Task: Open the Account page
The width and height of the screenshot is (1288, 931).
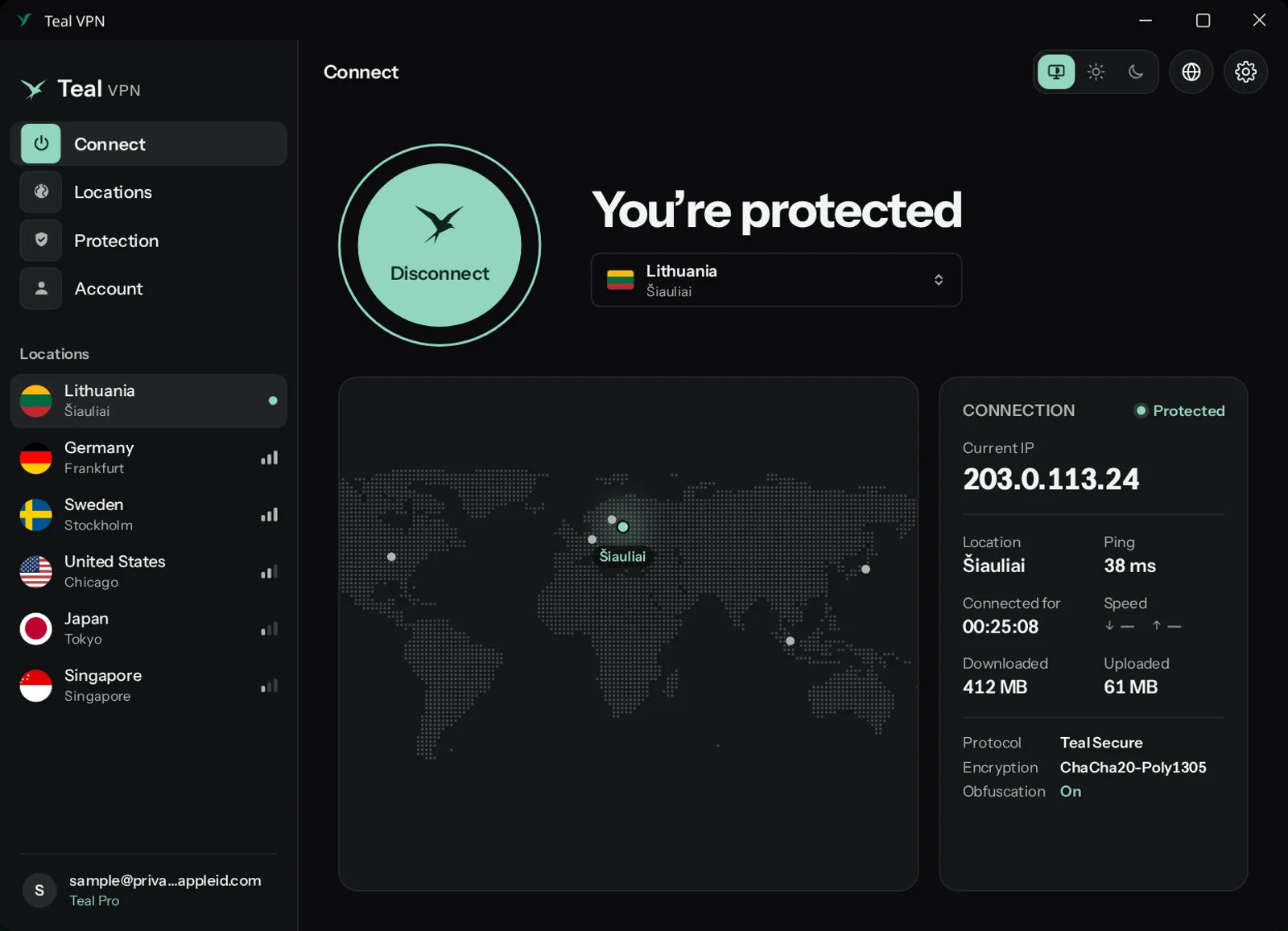Action: click(149, 289)
